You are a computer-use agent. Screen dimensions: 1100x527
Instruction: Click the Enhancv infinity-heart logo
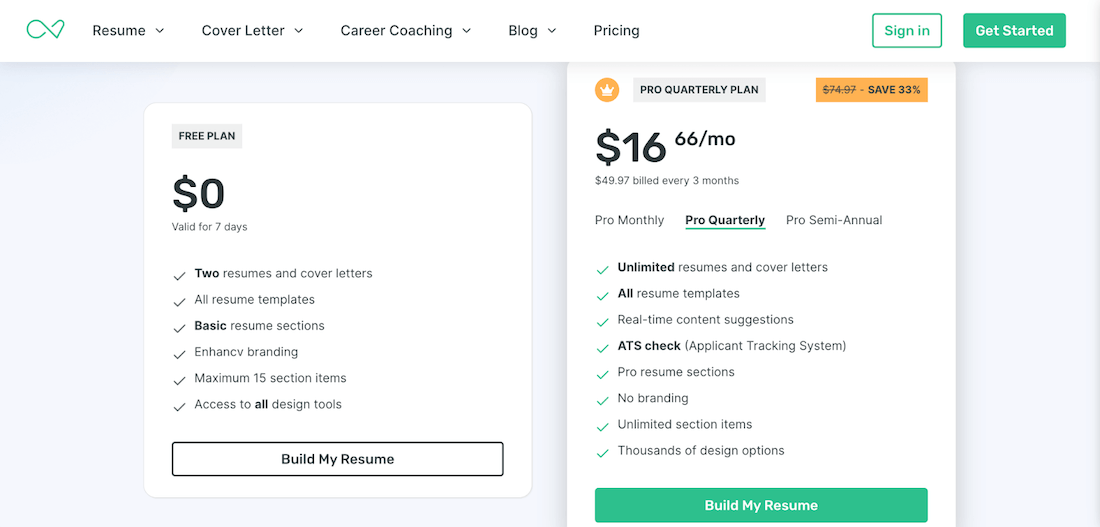point(46,29)
